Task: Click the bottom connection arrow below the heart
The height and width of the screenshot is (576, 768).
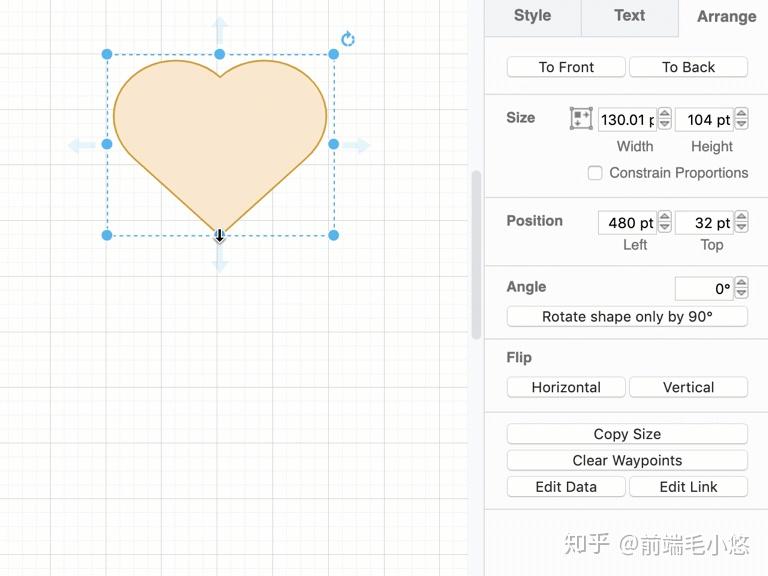Action: [x=220, y=260]
